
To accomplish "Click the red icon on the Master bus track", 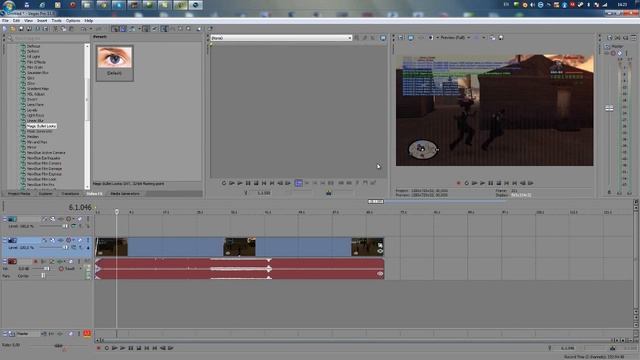I will 87,333.
